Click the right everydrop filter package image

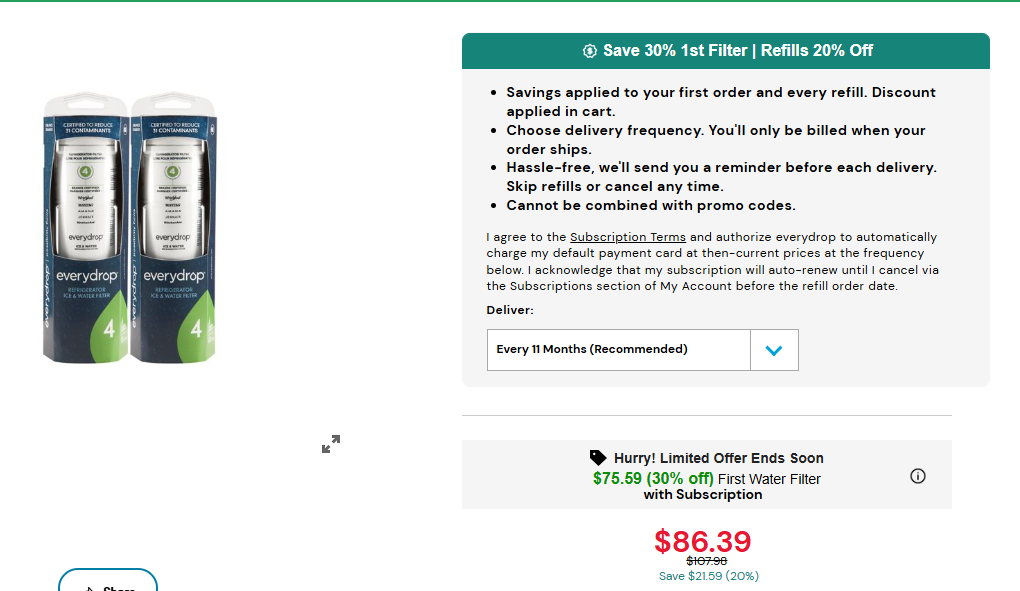174,229
